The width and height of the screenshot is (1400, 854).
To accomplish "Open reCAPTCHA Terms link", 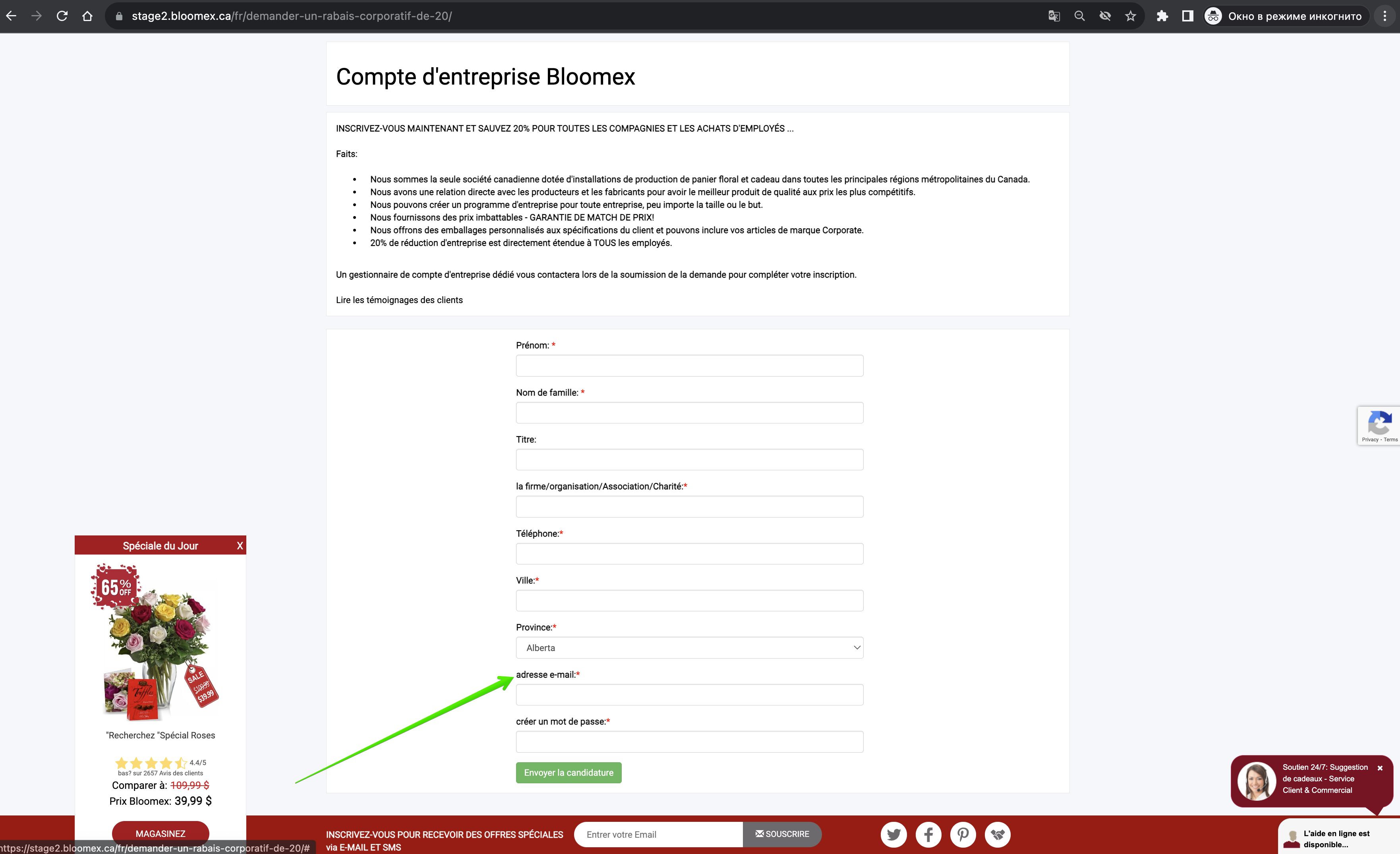I will [1391, 439].
